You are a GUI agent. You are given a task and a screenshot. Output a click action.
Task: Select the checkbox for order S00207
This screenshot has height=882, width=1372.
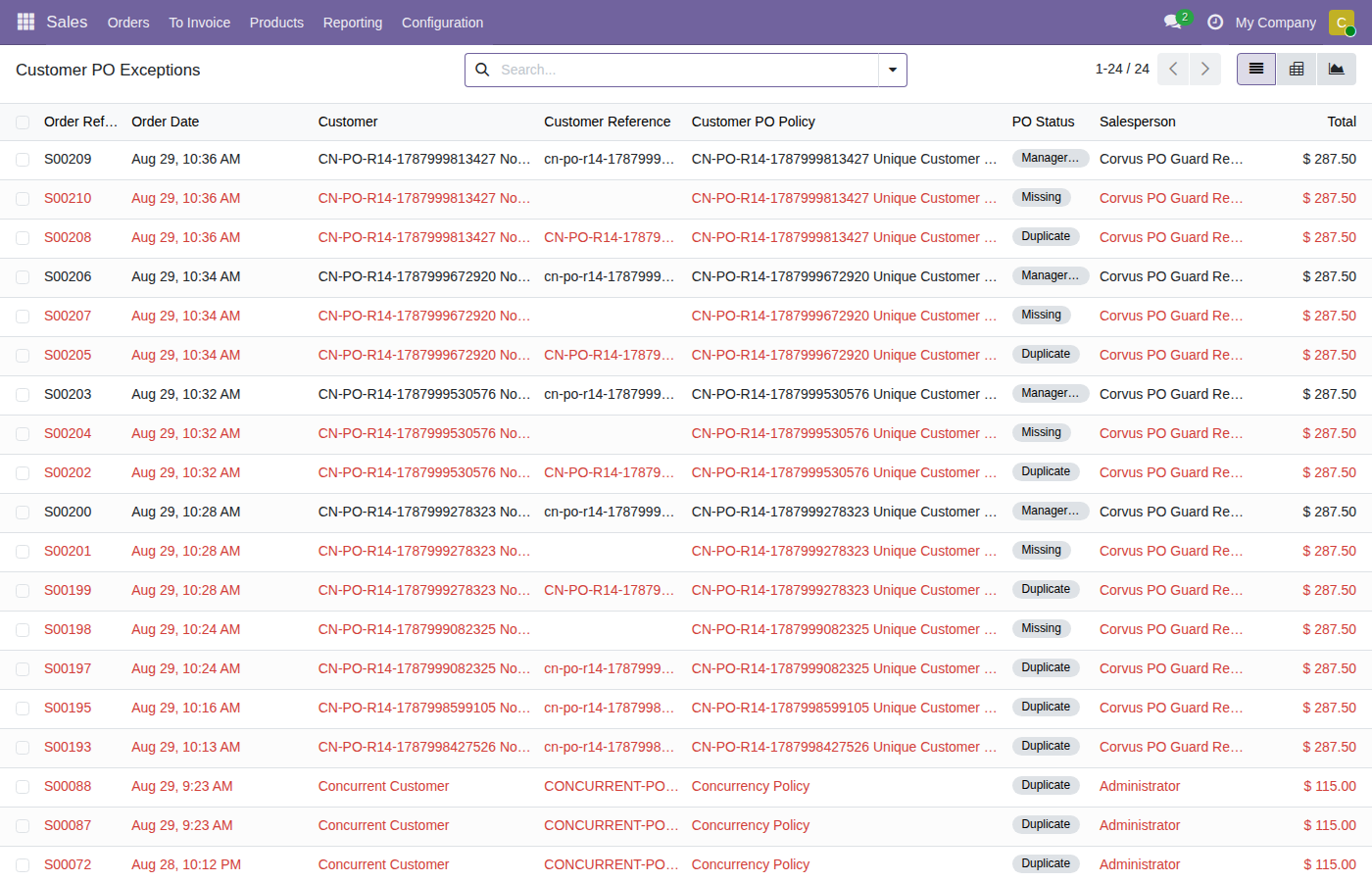coord(23,317)
